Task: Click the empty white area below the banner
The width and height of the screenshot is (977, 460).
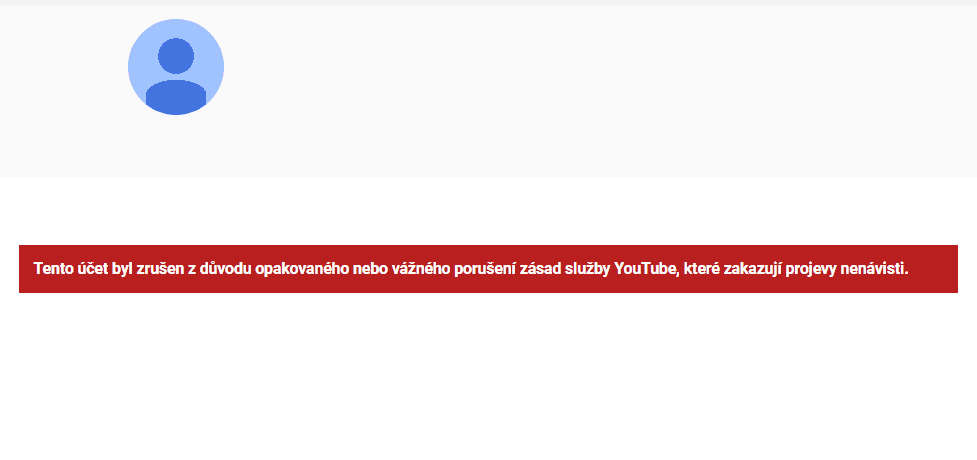Action: 488,374
